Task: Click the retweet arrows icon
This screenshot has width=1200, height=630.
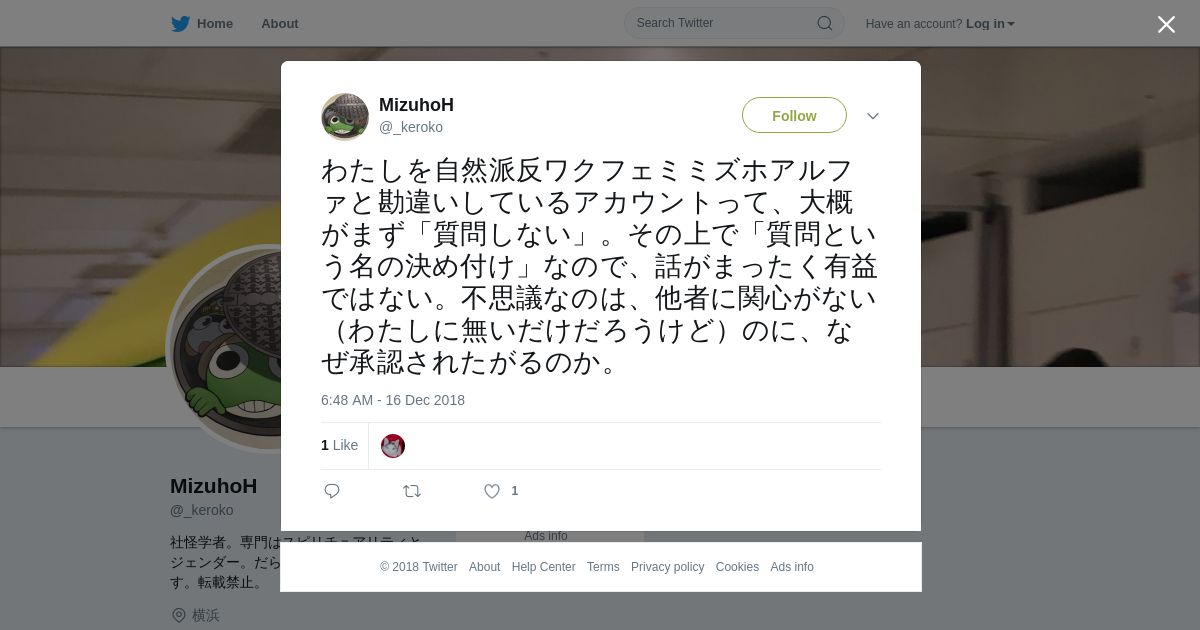Action: point(412,491)
